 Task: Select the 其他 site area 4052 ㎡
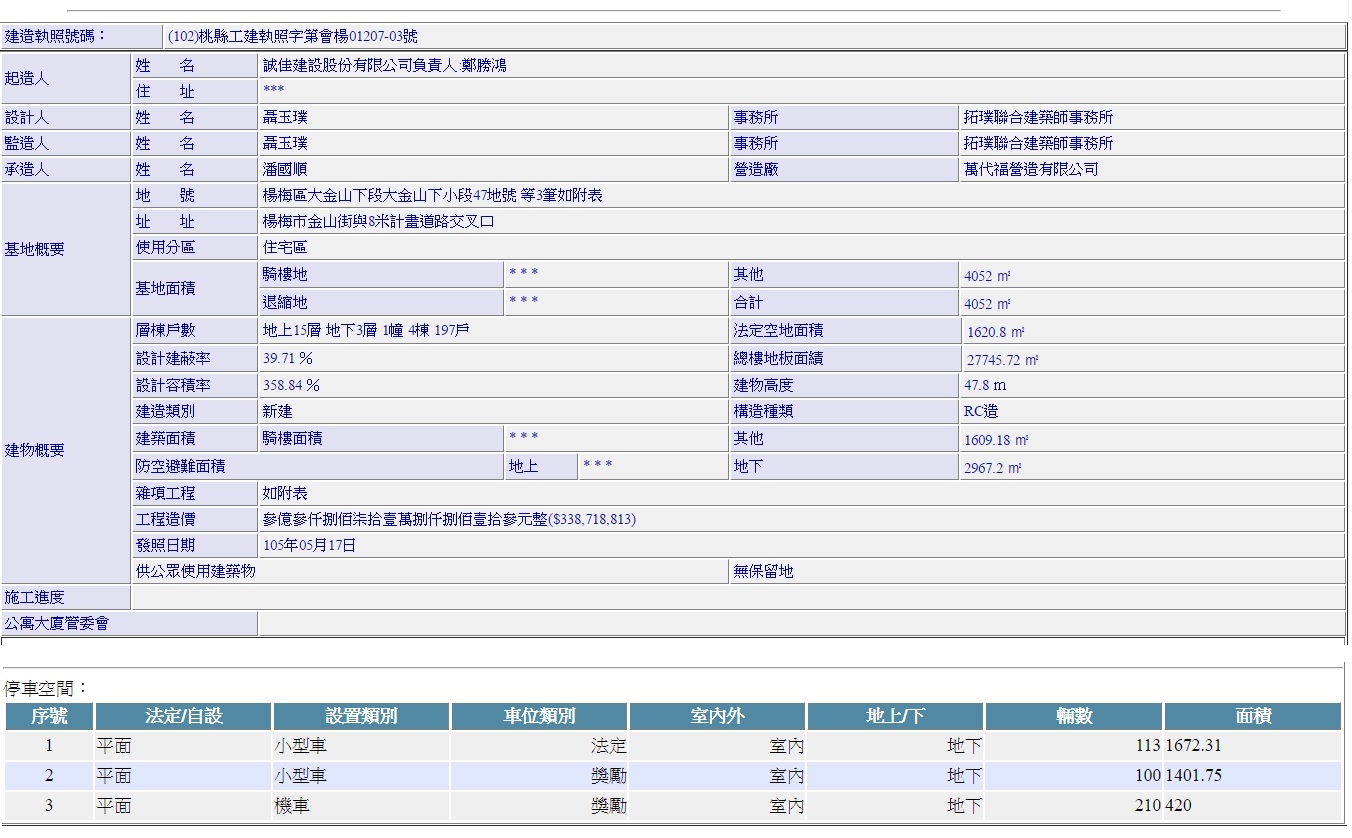tap(987, 276)
